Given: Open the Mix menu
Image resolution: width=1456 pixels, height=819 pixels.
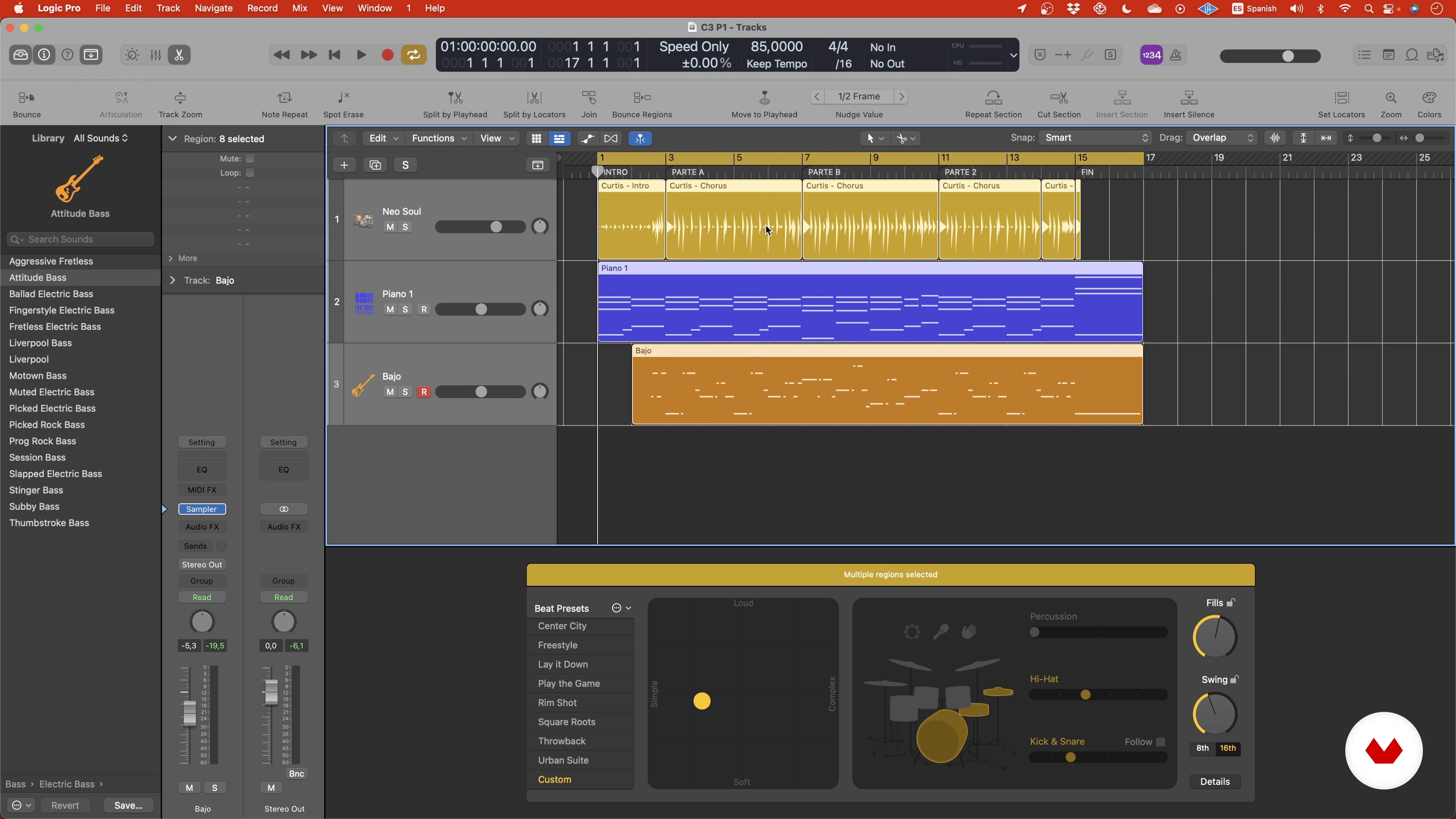Looking at the screenshot, I should 300,8.
